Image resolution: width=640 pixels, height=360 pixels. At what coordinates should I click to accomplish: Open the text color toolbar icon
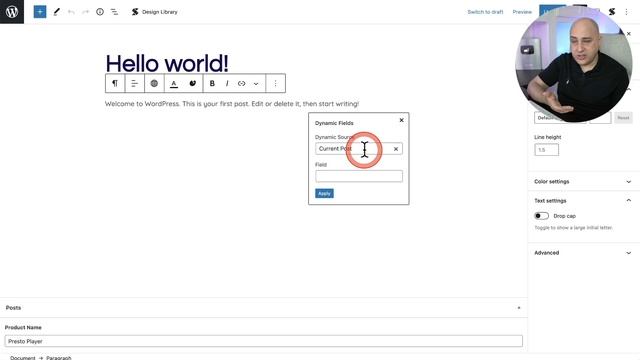(x=174, y=83)
